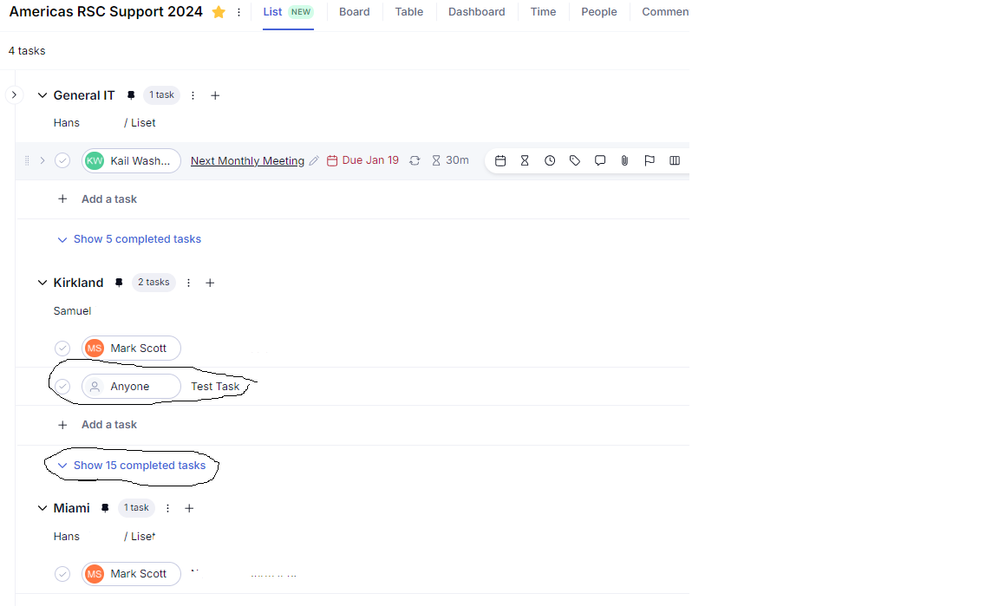Viewport: 999px width, 606px height.
Task: Open the Next Monthly Meeting task link
Action: pyautogui.click(x=247, y=161)
